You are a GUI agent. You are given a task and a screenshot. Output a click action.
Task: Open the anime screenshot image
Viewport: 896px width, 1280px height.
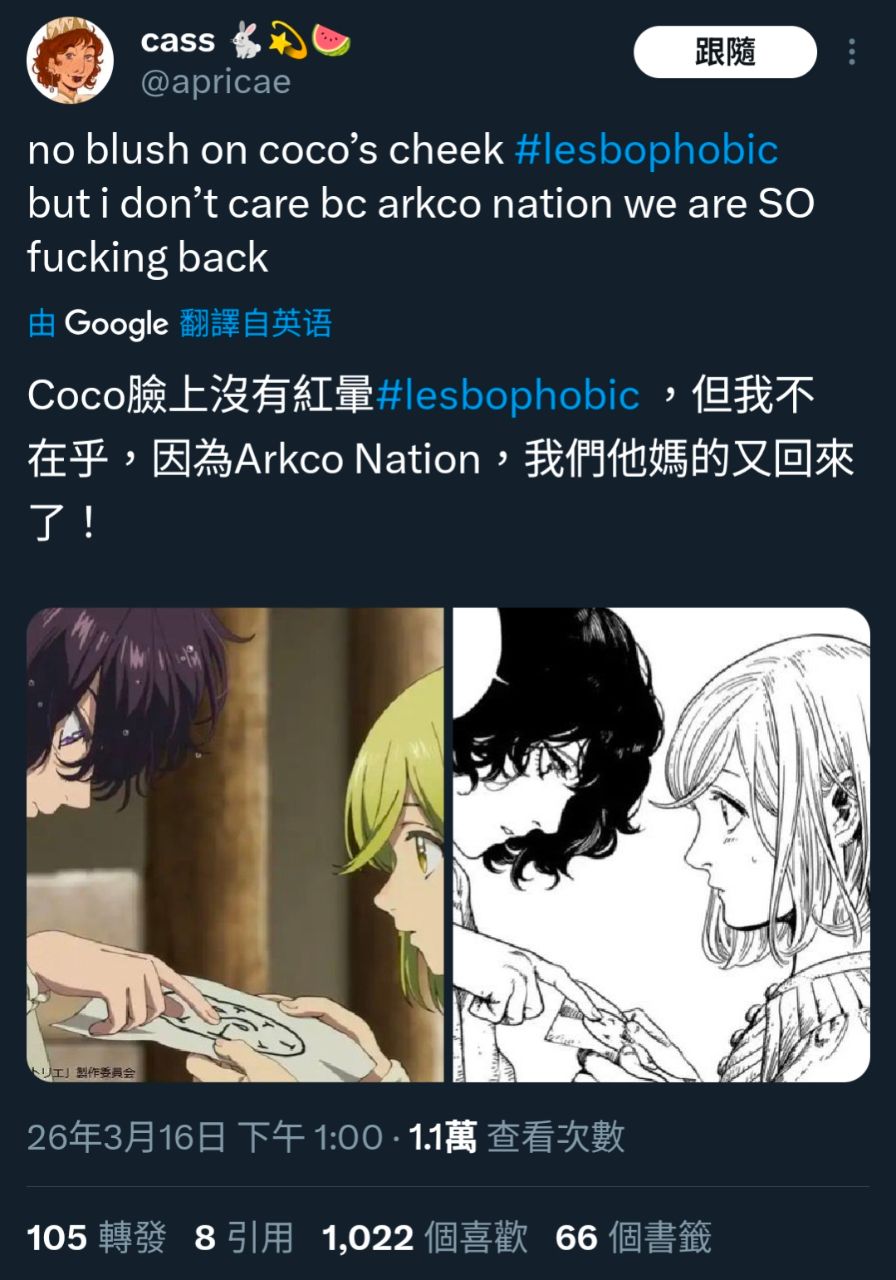pyautogui.click(x=235, y=845)
